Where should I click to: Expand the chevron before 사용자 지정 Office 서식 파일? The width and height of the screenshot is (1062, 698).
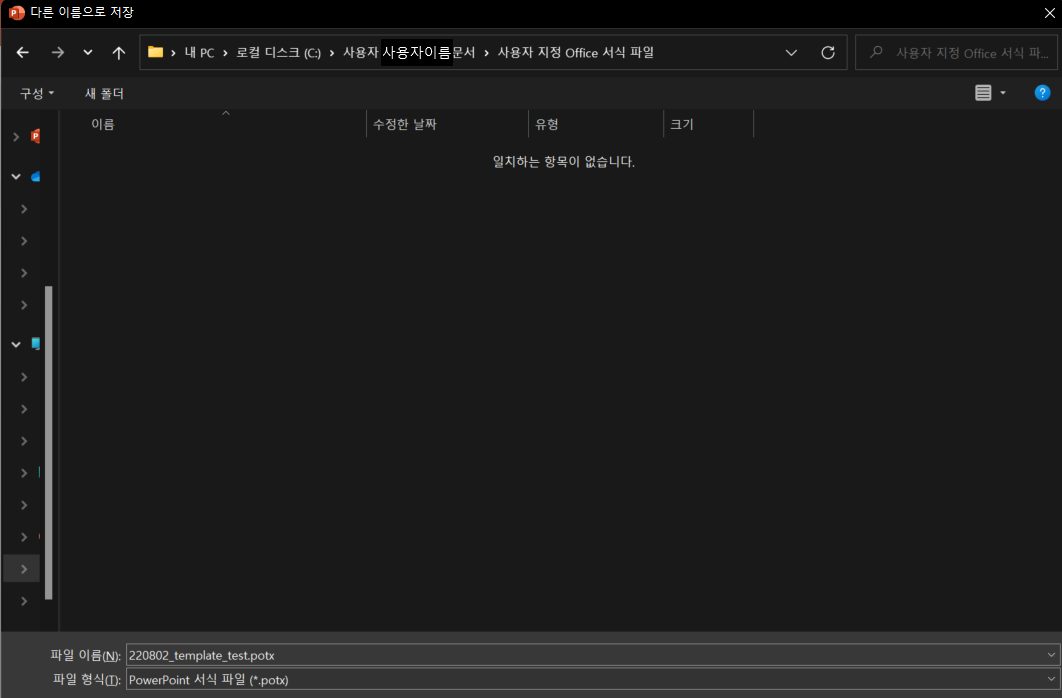point(486,53)
